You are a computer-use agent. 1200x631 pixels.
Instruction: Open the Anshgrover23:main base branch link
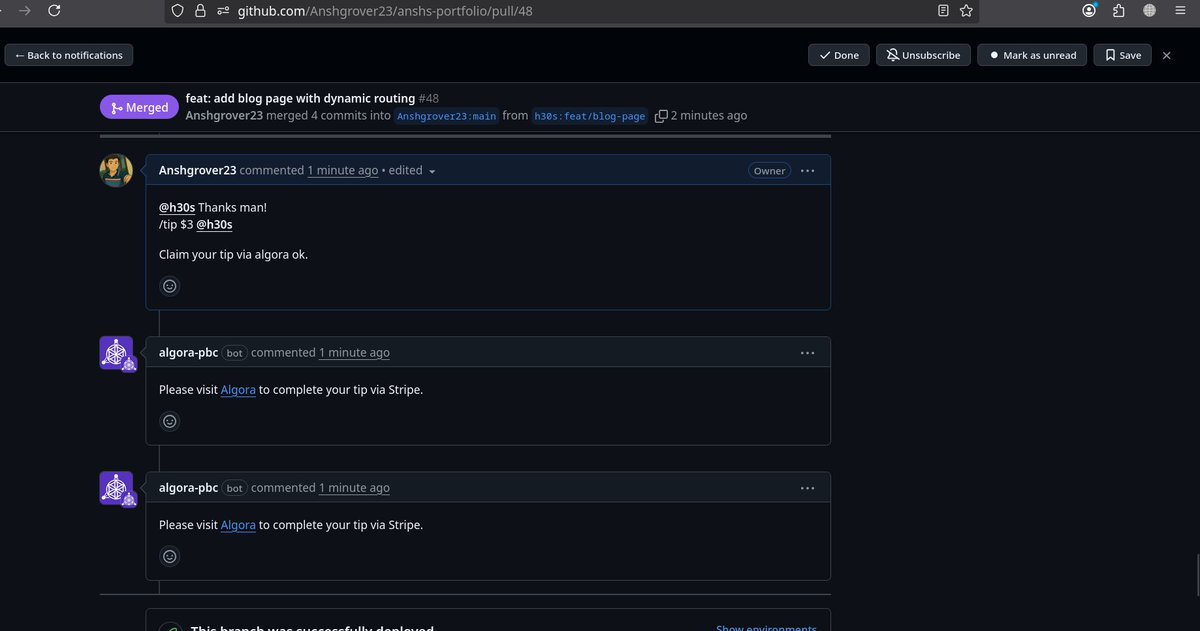point(447,116)
